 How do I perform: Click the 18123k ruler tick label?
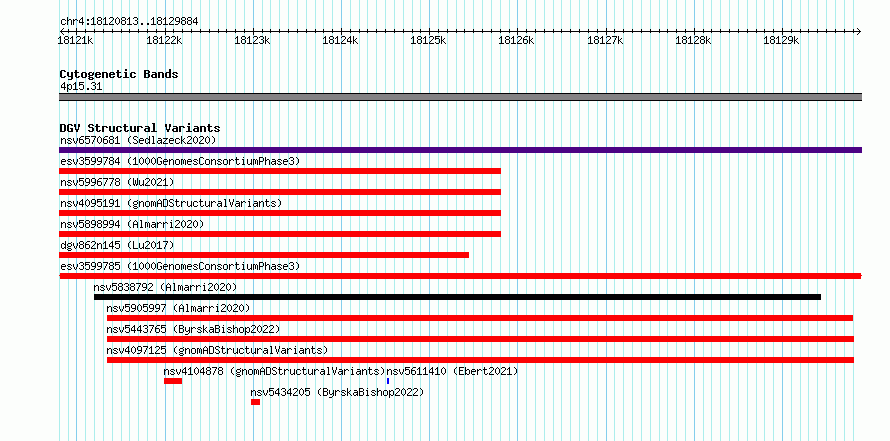click(252, 41)
